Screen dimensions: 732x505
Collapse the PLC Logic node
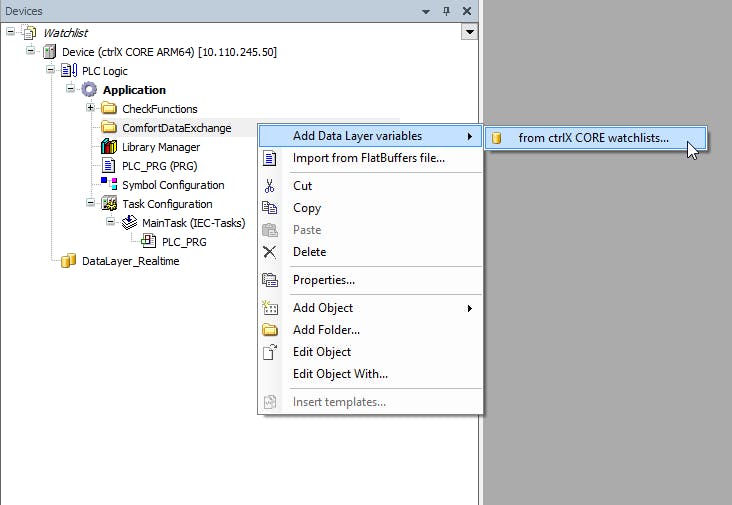[x=50, y=69]
